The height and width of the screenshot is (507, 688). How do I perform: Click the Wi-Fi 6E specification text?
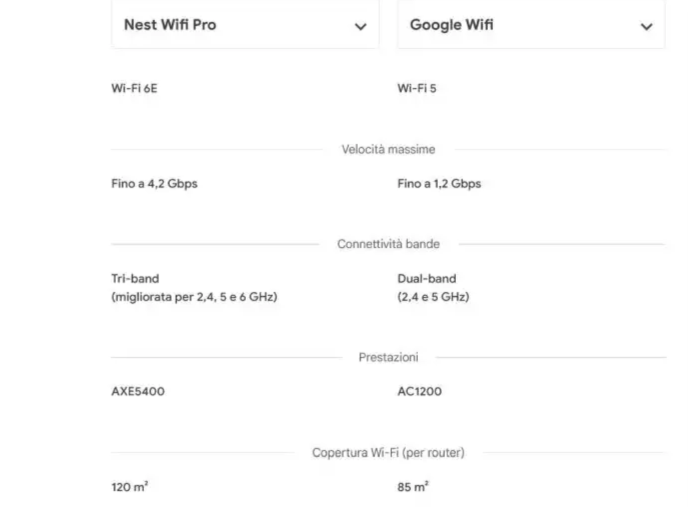coord(134,88)
